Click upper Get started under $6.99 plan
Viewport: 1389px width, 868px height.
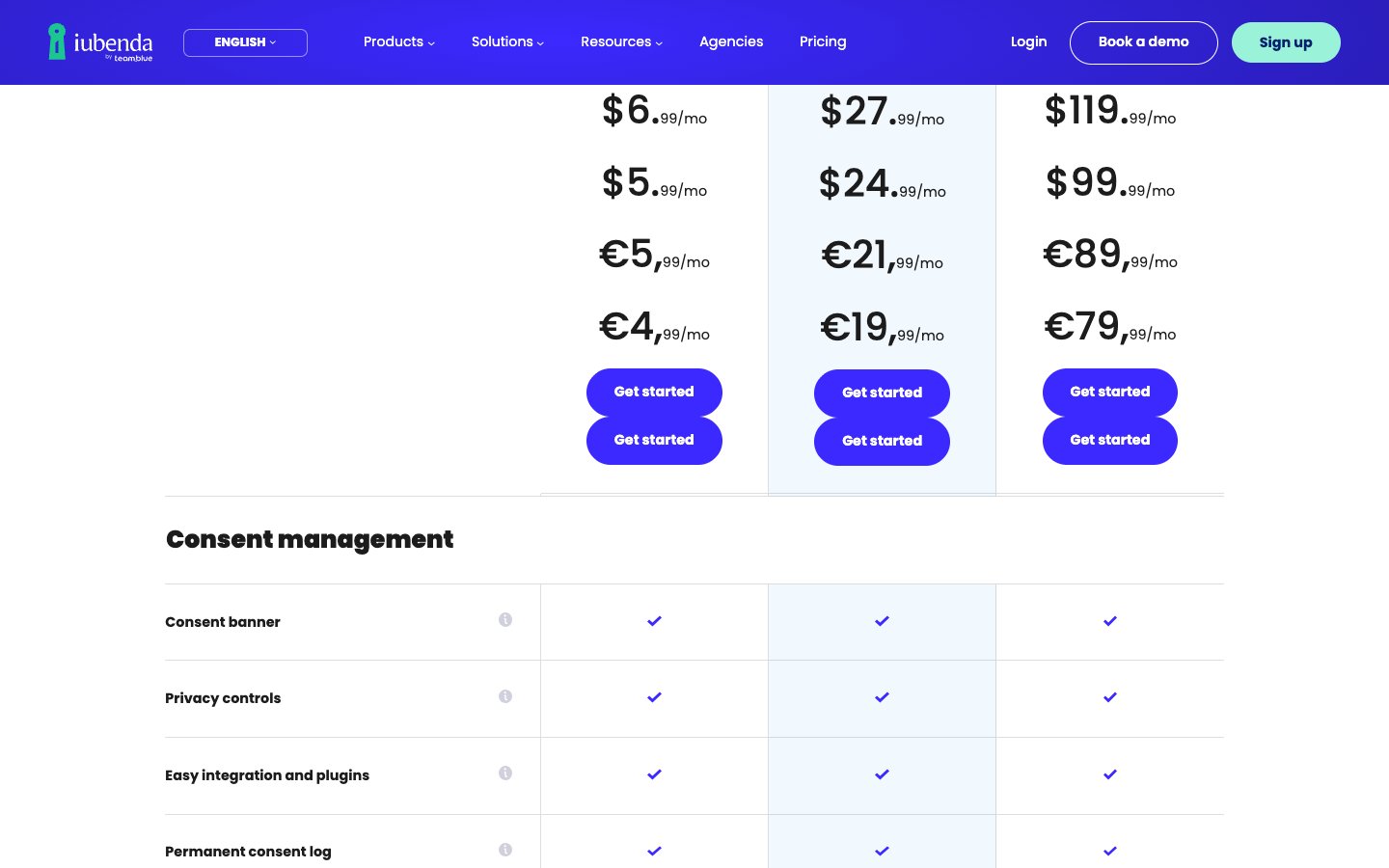click(x=654, y=392)
